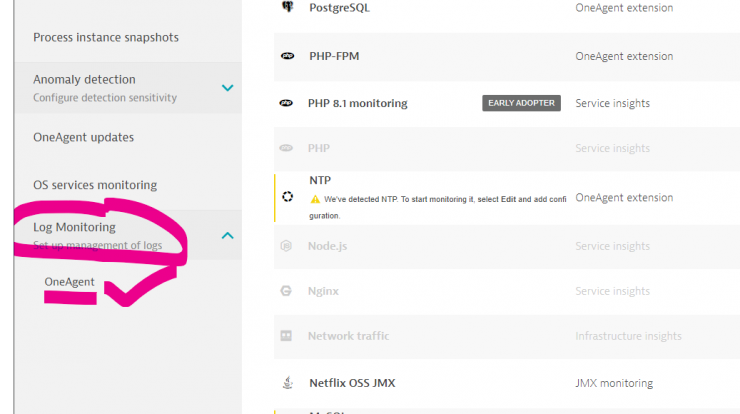Collapse the Log Monitoring chevron
740x414 pixels.
(x=227, y=235)
